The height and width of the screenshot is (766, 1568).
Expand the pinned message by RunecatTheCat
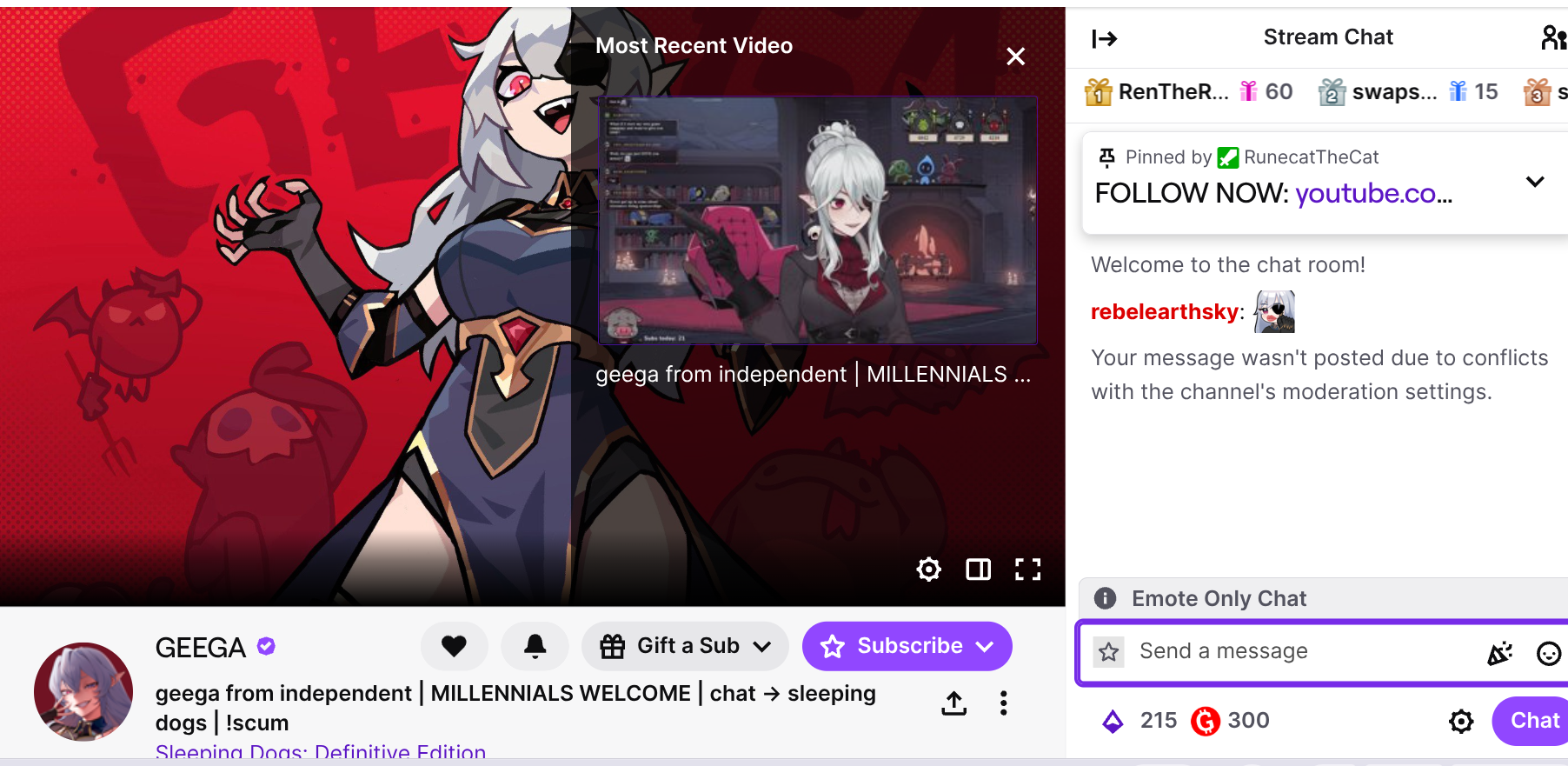pyautogui.click(x=1535, y=182)
